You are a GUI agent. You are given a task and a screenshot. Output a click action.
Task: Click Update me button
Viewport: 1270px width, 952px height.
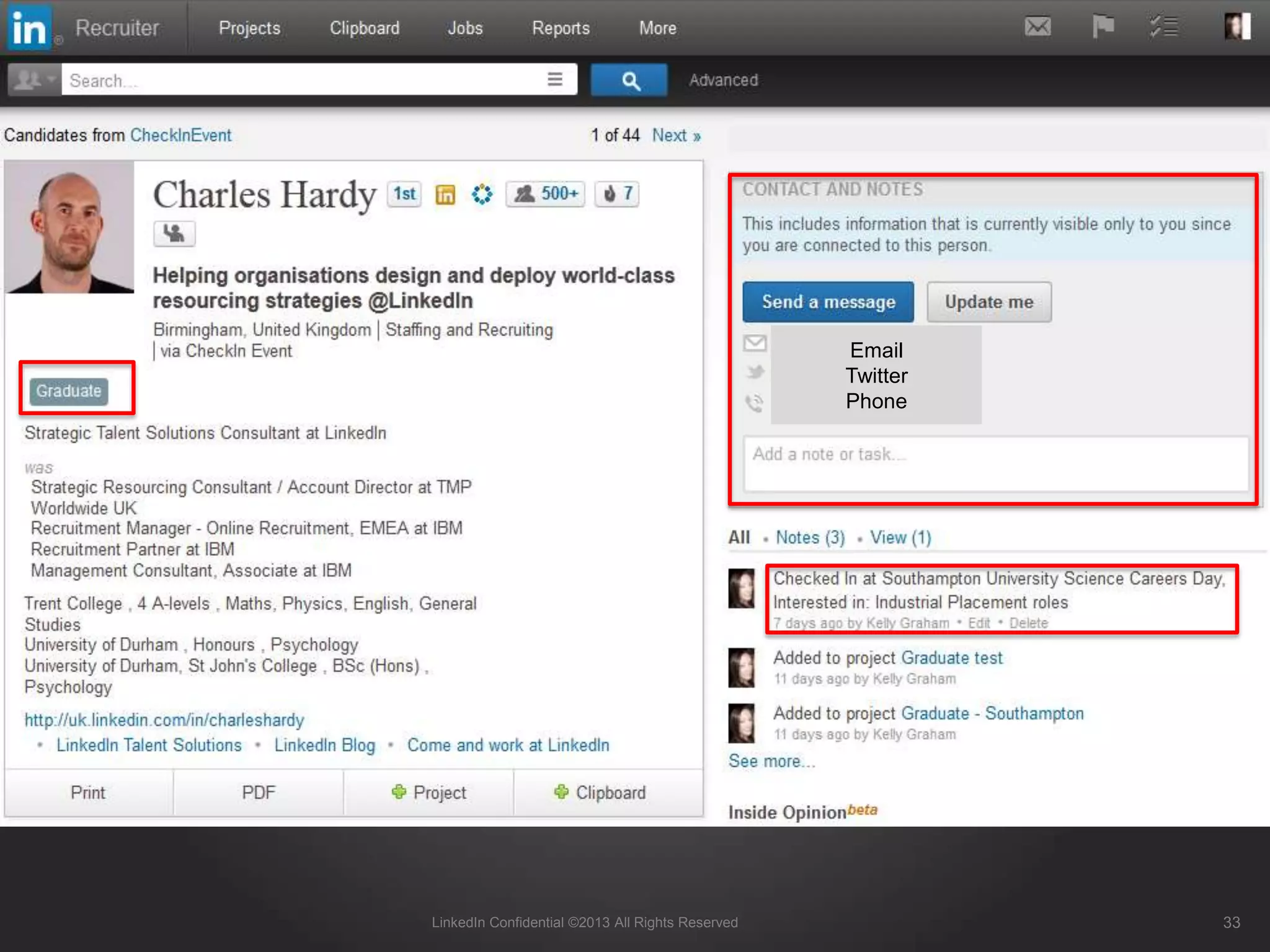[x=989, y=302]
